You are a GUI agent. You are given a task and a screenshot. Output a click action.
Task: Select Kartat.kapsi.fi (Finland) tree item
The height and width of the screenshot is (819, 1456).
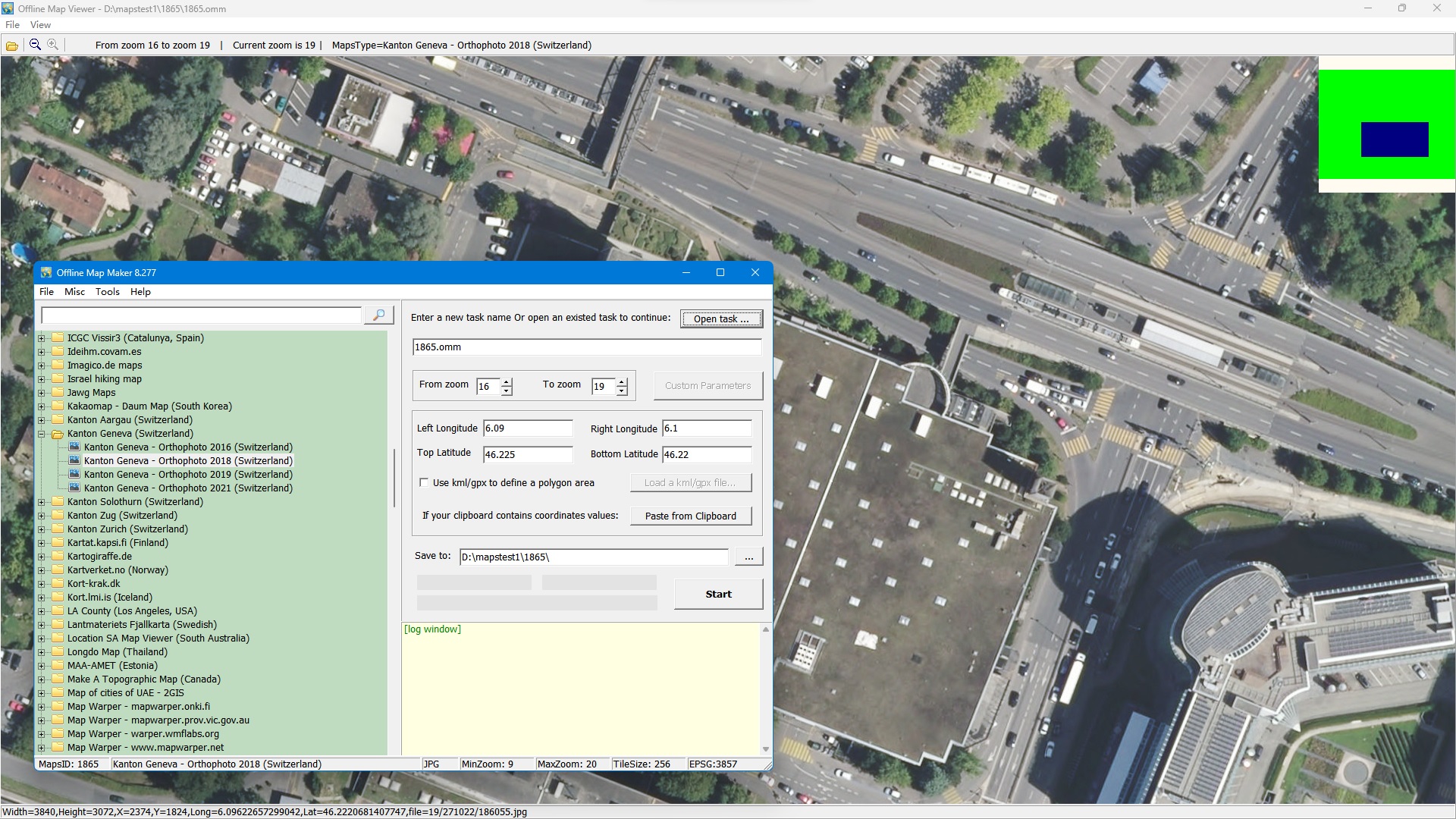118,543
